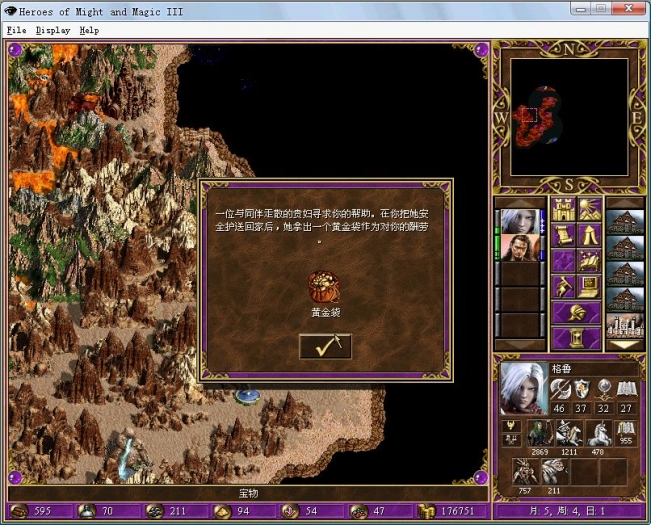Click the attack value 46
This screenshot has width=651, height=525.
tap(559, 408)
